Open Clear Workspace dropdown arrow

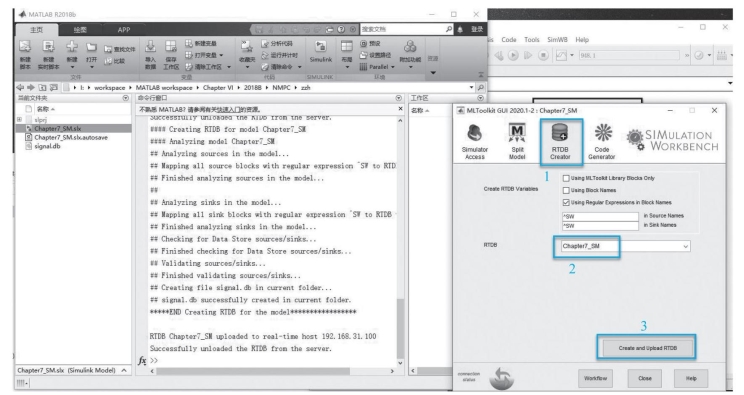pos(229,67)
